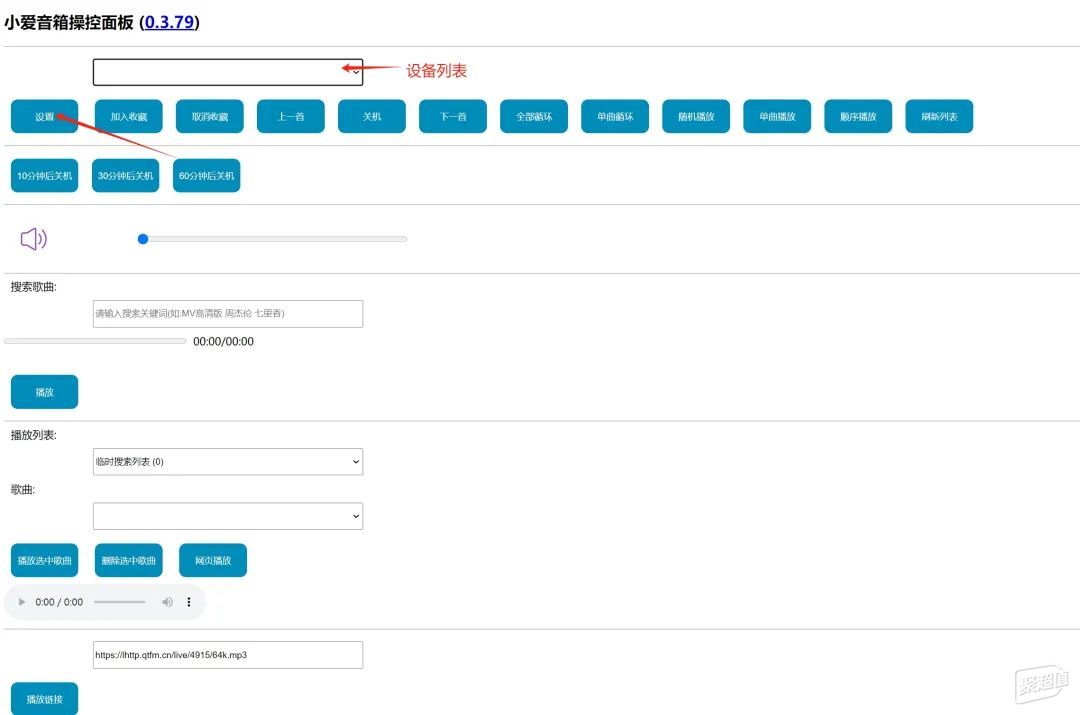Image resolution: width=1080 pixels, height=715 pixels.
Task: Open the 歌曲 song selection dropdown
Action: (228, 516)
